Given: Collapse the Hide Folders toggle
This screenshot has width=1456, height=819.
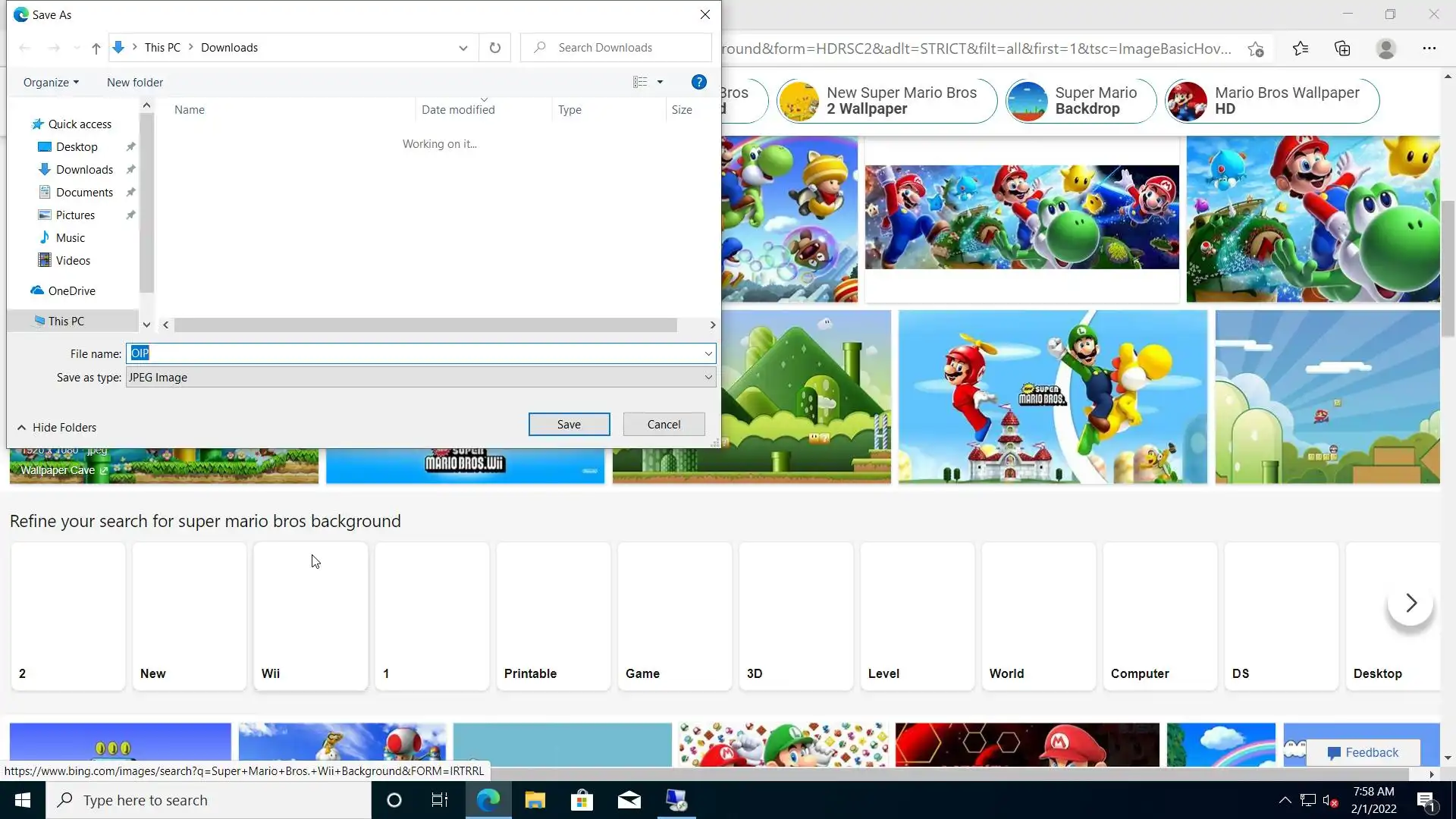Looking at the screenshot, I should coord(57,427).
